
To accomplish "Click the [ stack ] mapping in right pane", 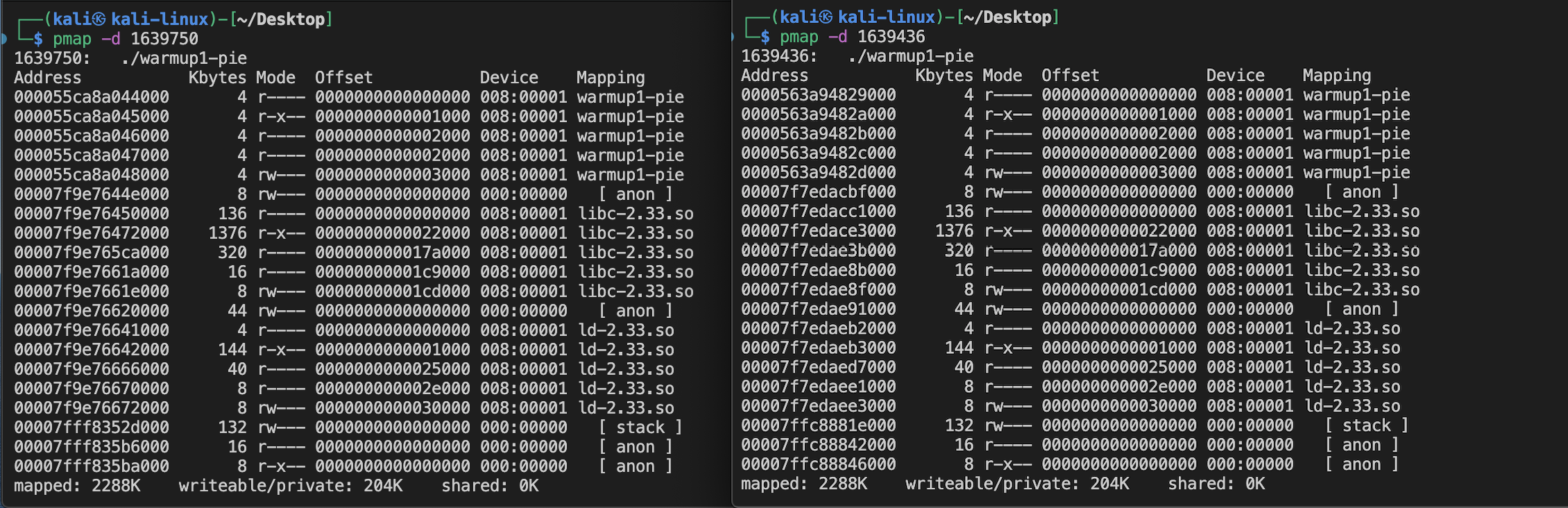I will pos(1367,425).
